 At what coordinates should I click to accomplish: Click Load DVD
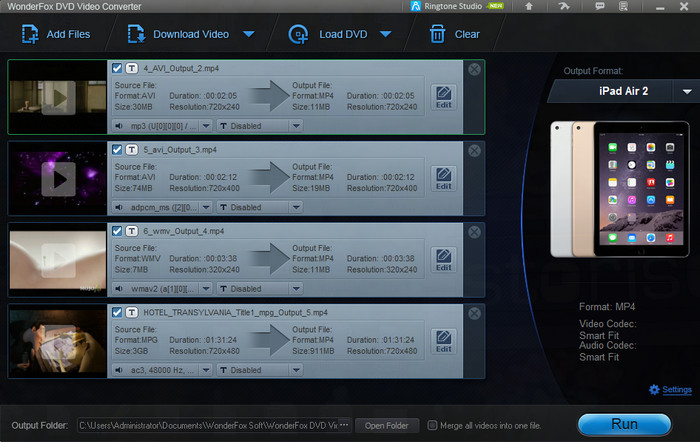(x=328, y=34)
